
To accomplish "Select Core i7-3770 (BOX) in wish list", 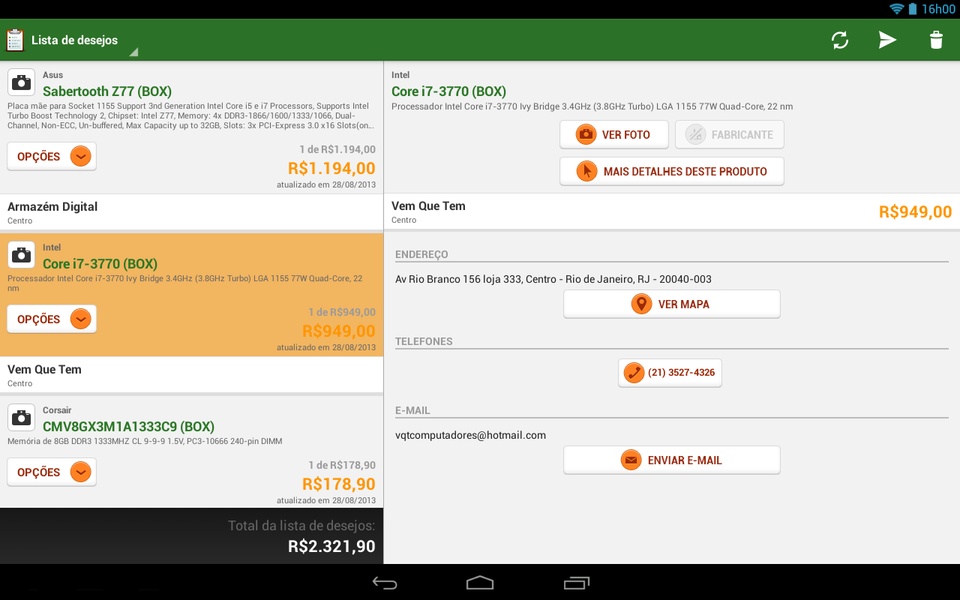I will [100, 264].
